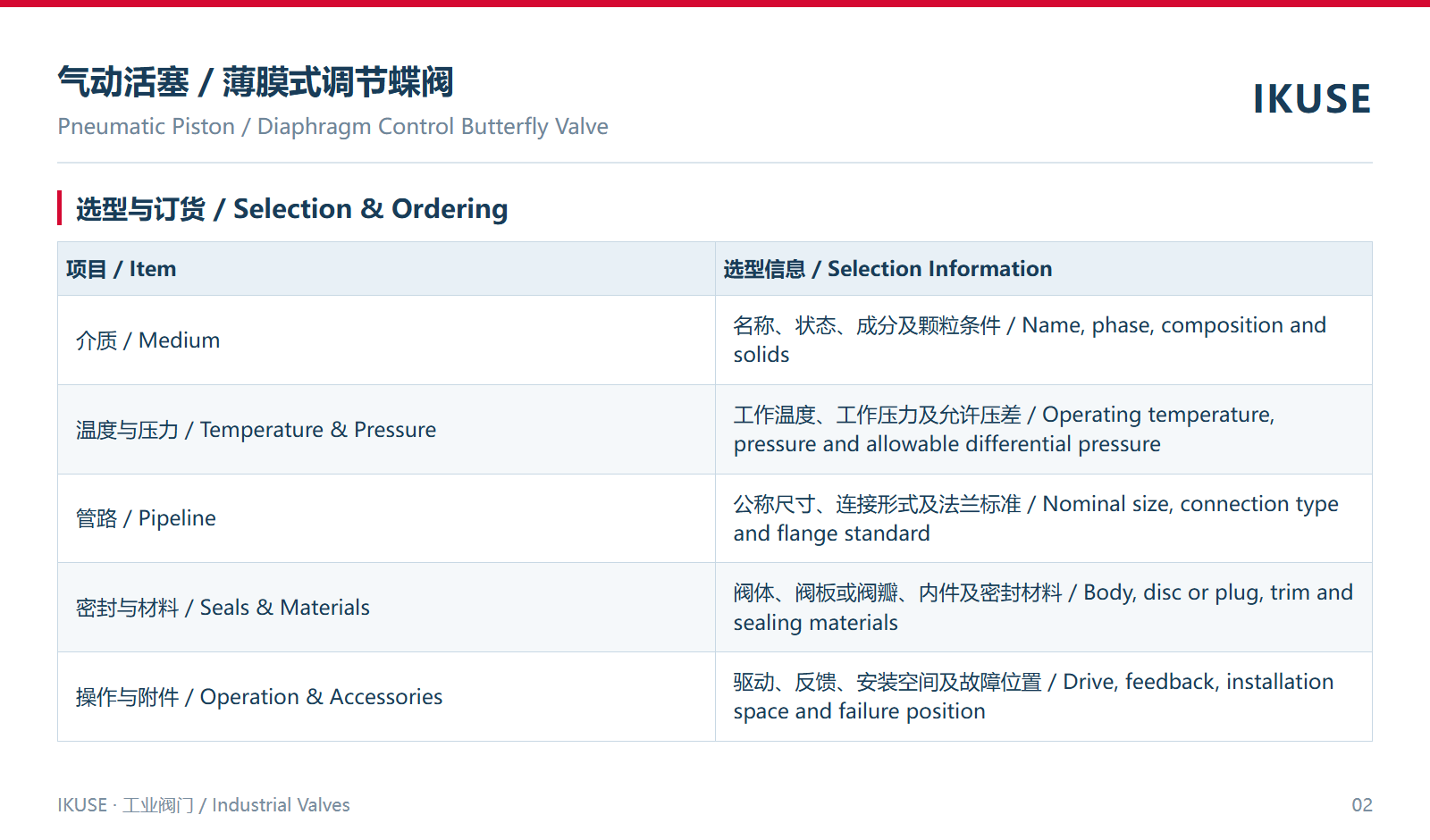
Task: Select the Seals & Materials row cell
Action: pyautogui.click(x=386, y=608)
